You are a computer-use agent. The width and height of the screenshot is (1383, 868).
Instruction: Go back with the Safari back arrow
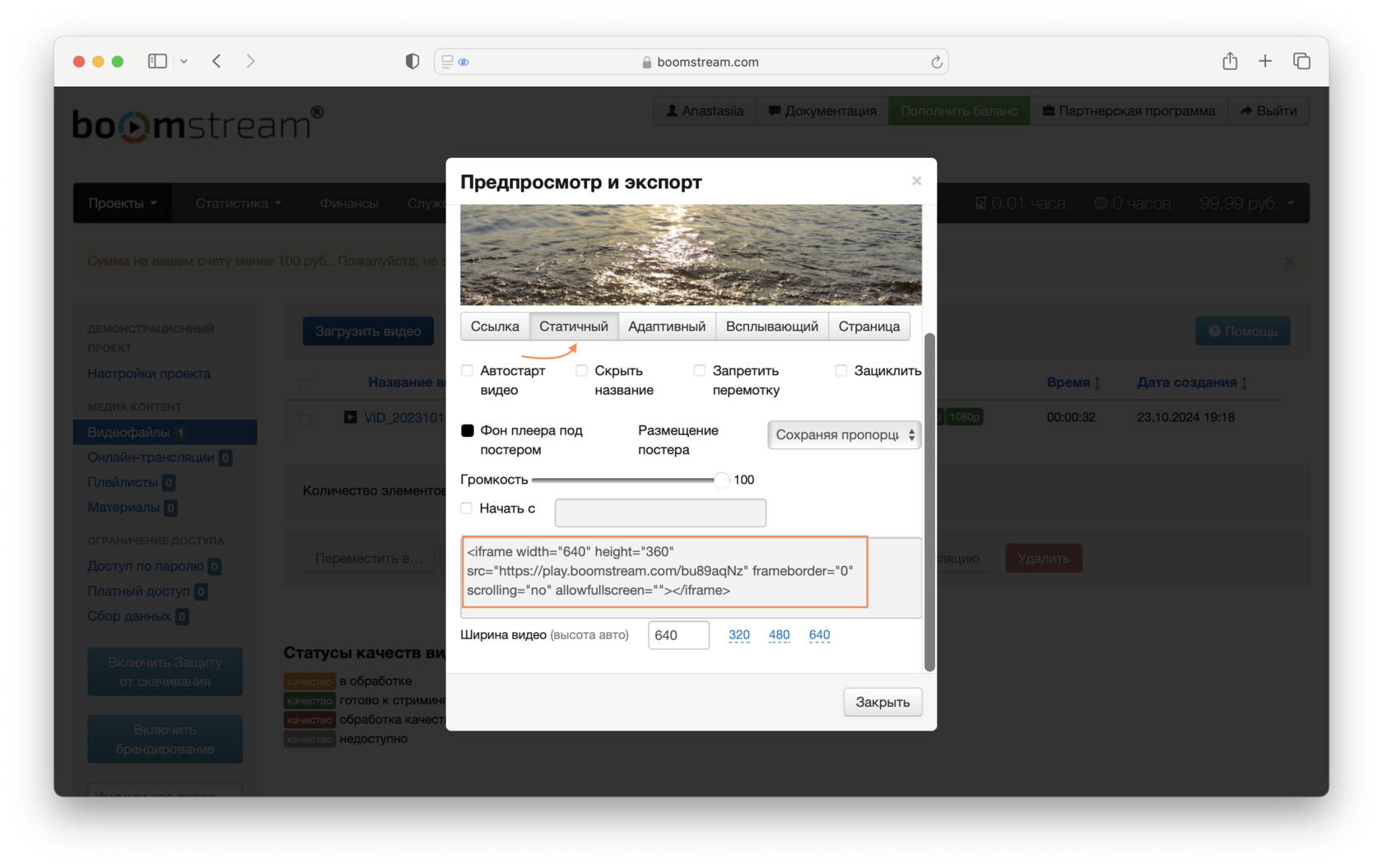point(217,61)
